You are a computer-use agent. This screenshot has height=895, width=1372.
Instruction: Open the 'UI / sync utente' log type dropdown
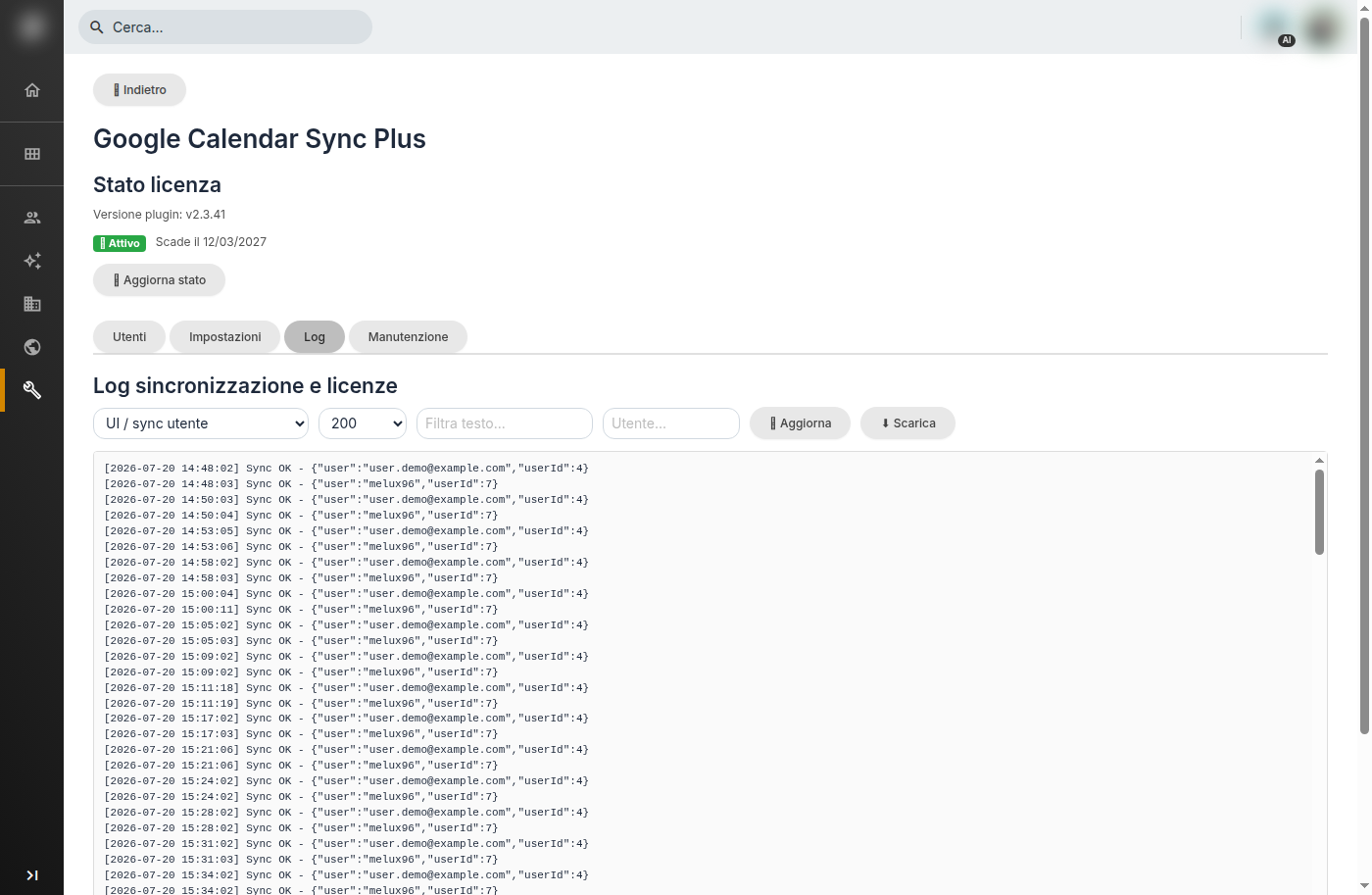coord(201,423)
